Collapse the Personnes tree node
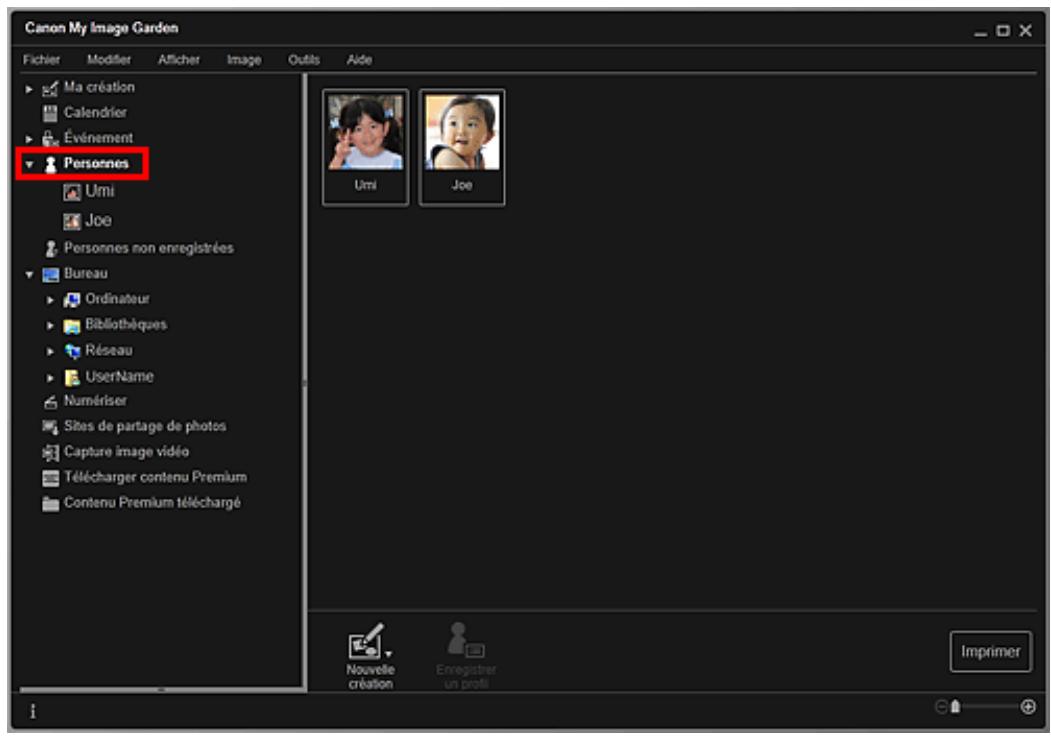The width and height of the screenshot is (1051, 737). pos(30,163)
